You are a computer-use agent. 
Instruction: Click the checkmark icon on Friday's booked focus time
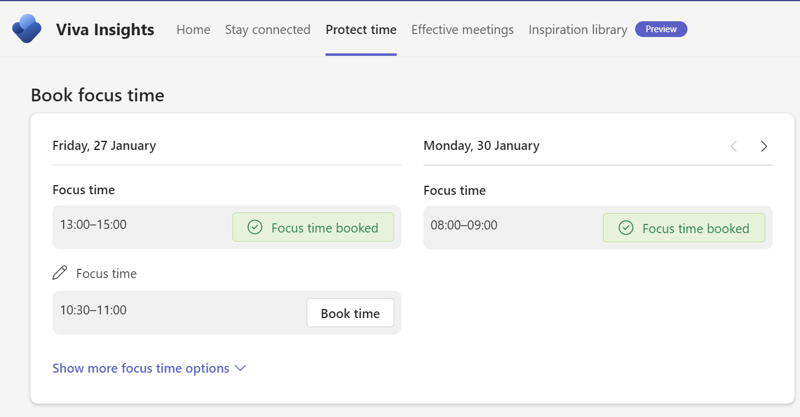[x=255, y=228]
